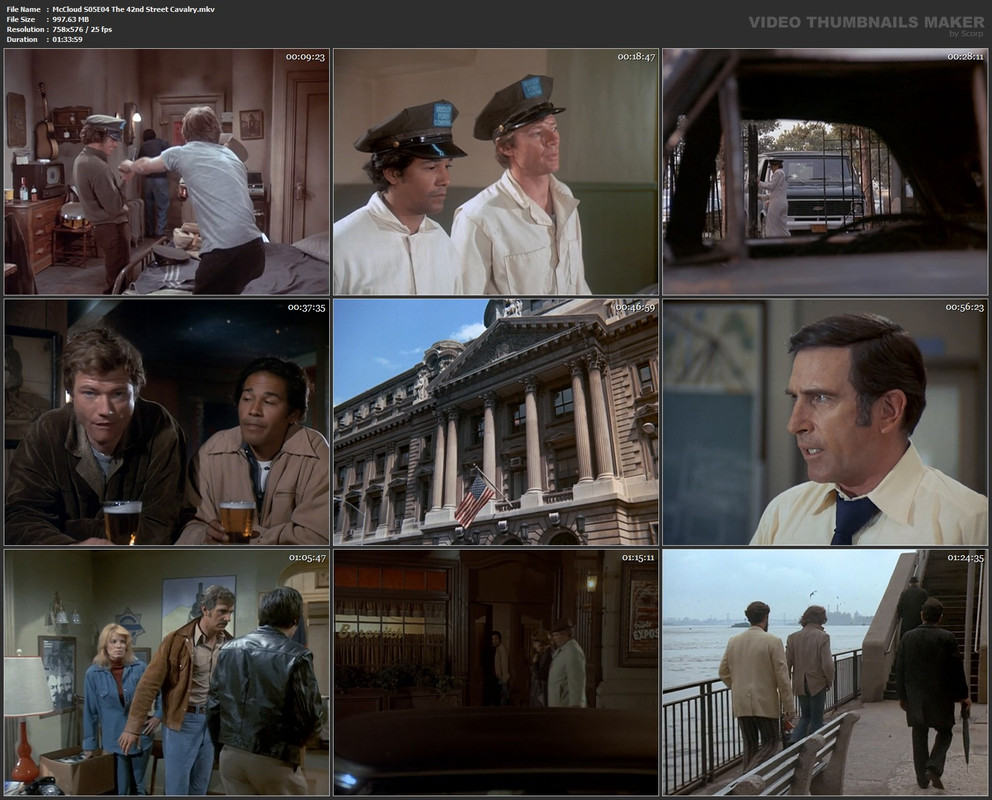Click the timestamp '00:09:23'
Image resolution: width=992 pixels, height=800 pixels.
coord(305,57)
